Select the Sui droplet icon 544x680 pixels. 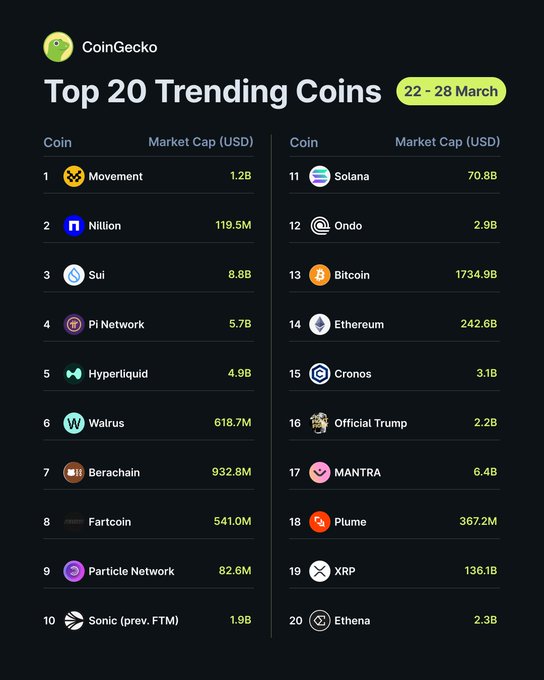[74, 275]
